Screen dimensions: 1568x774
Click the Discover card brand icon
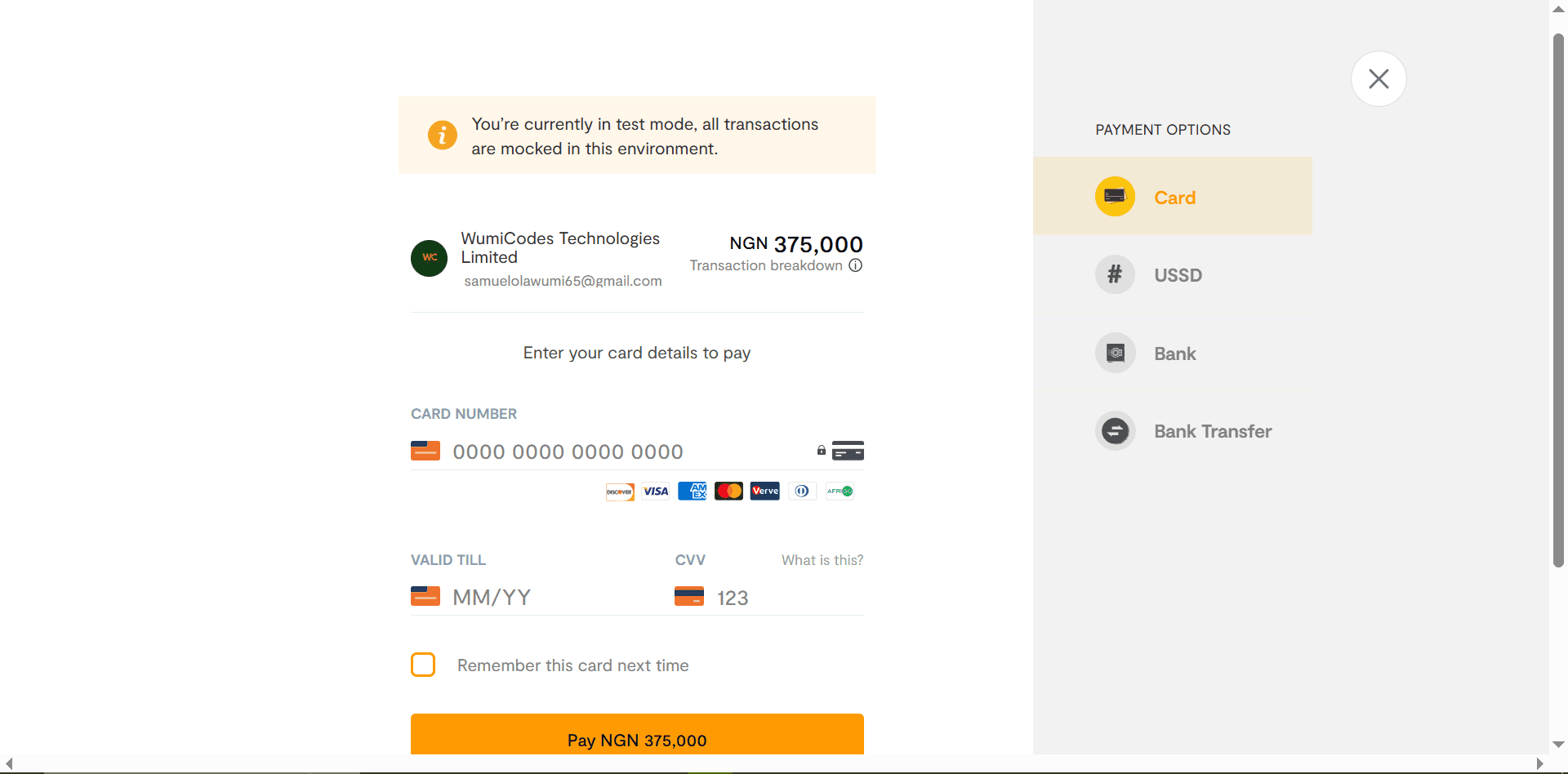[619, 492]
